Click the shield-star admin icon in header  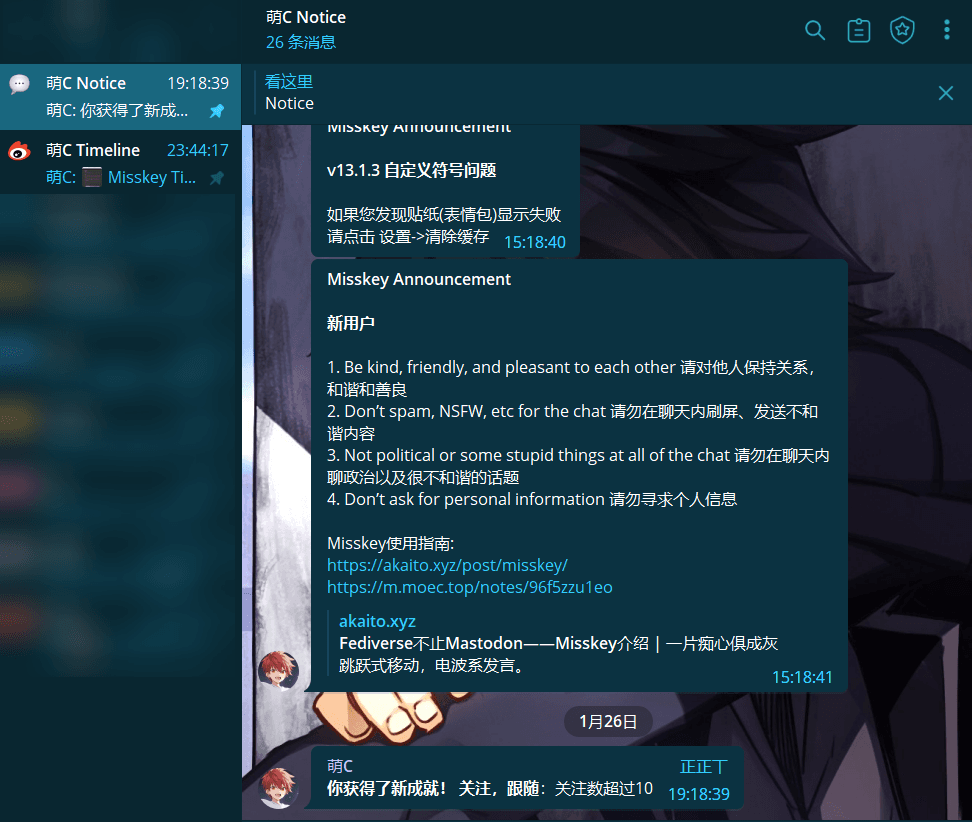pos(902,30)
